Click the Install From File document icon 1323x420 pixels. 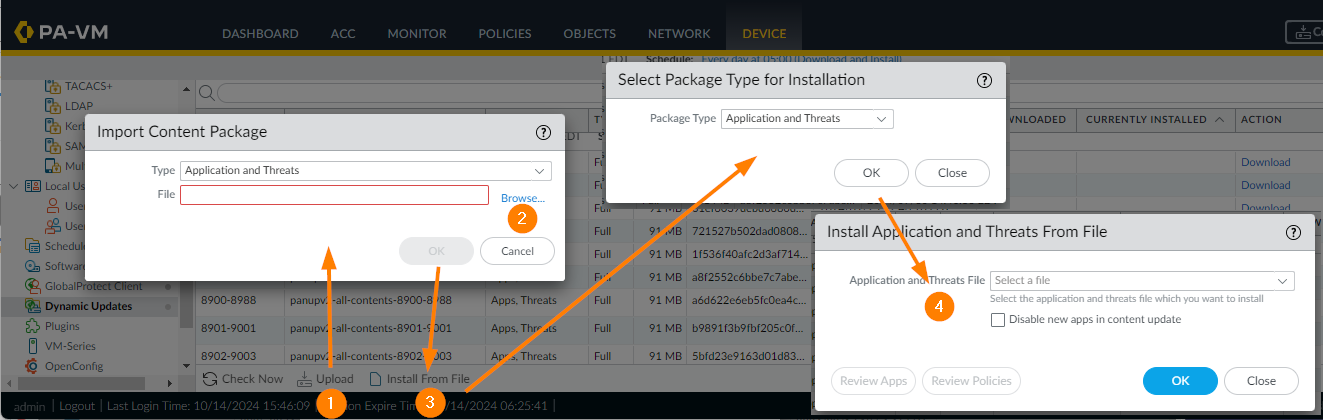click(376, 379)
